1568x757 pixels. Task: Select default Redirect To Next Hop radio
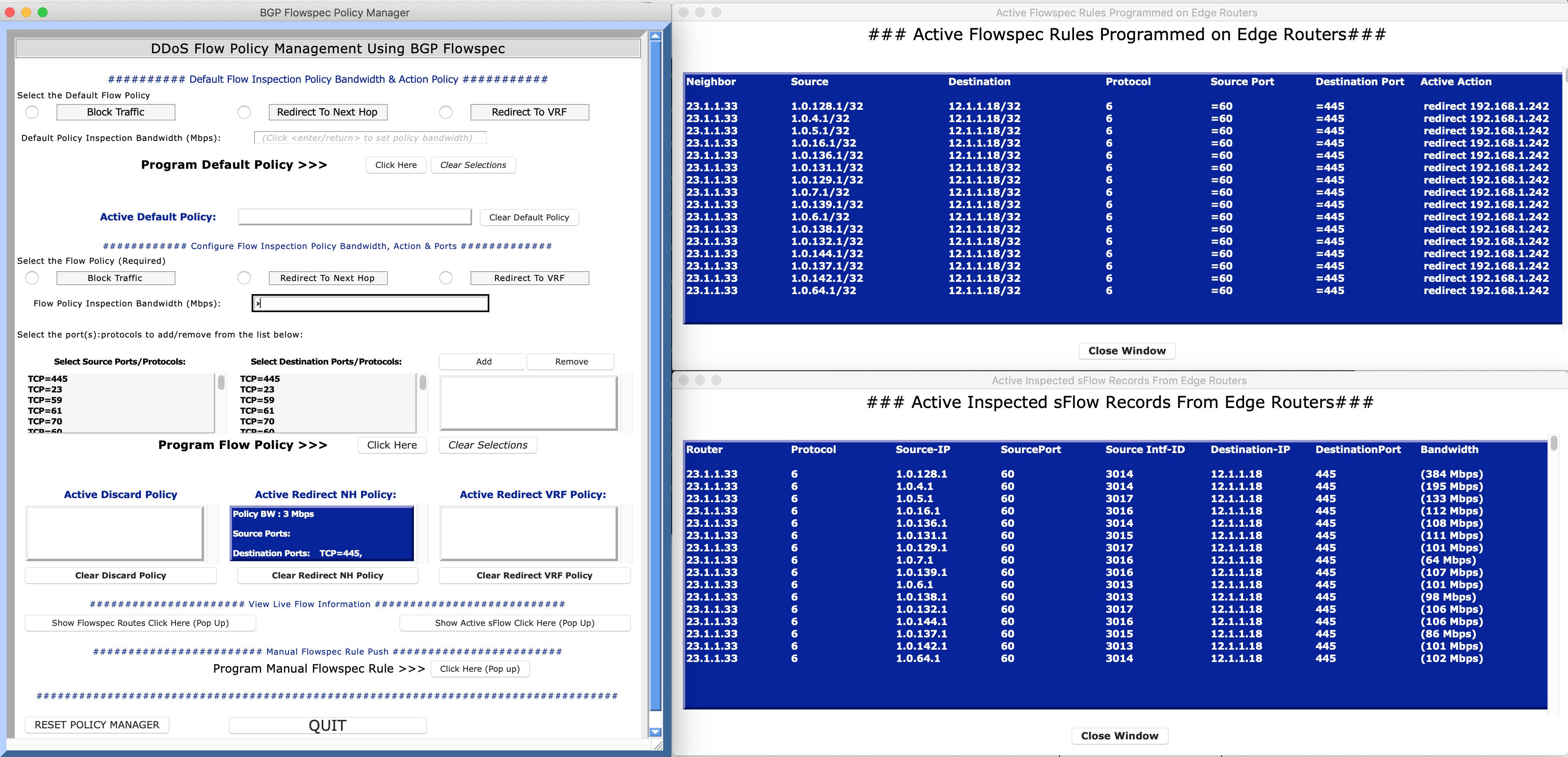click(x=244, y=112)
